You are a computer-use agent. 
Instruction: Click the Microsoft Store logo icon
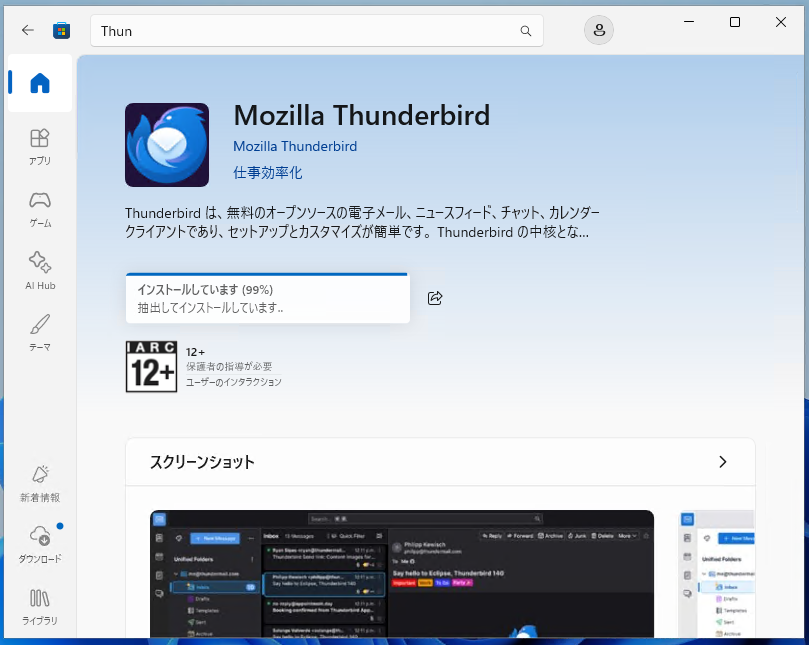pos(61,31)
